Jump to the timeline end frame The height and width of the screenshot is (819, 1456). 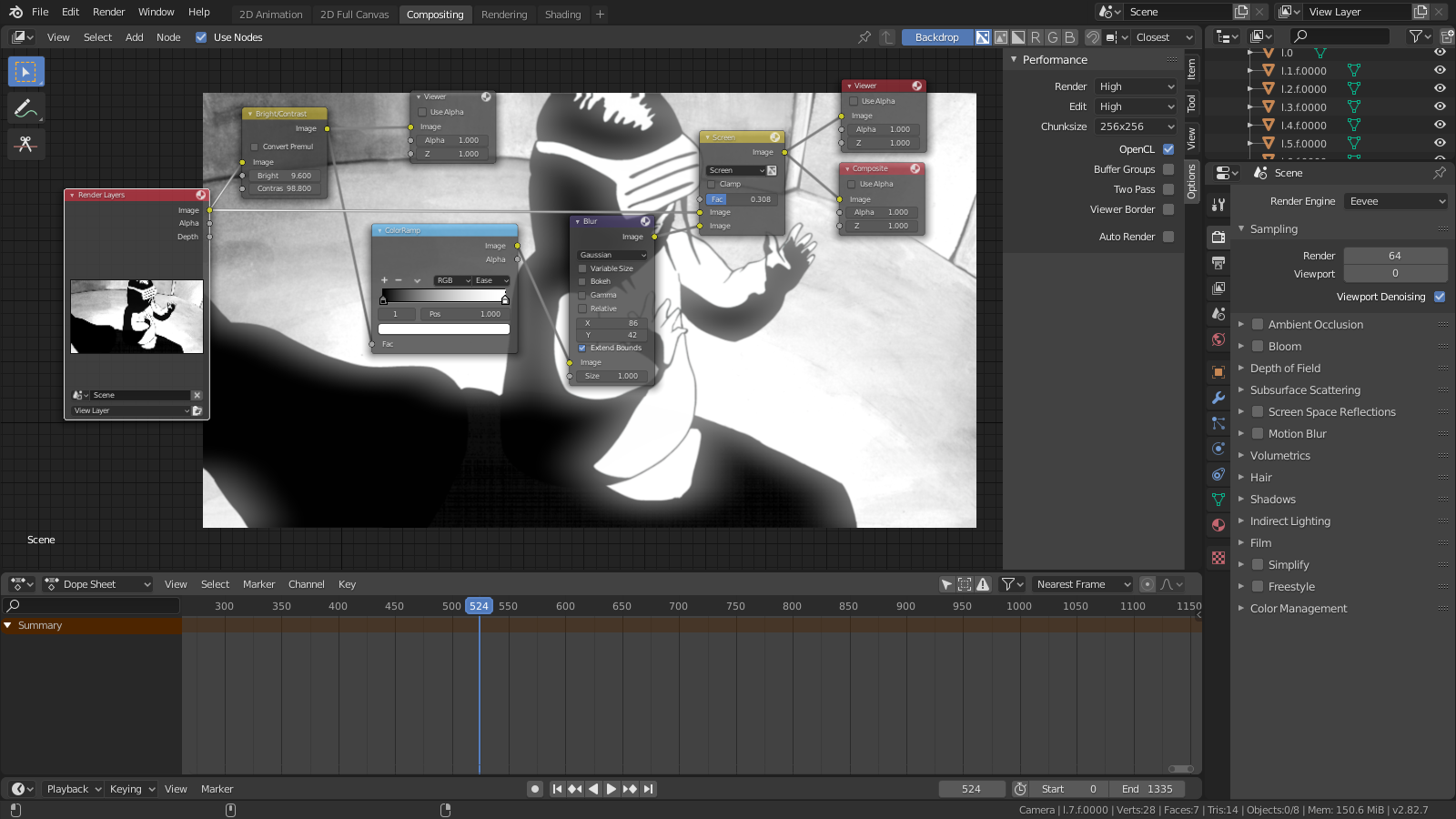(648, 789)
